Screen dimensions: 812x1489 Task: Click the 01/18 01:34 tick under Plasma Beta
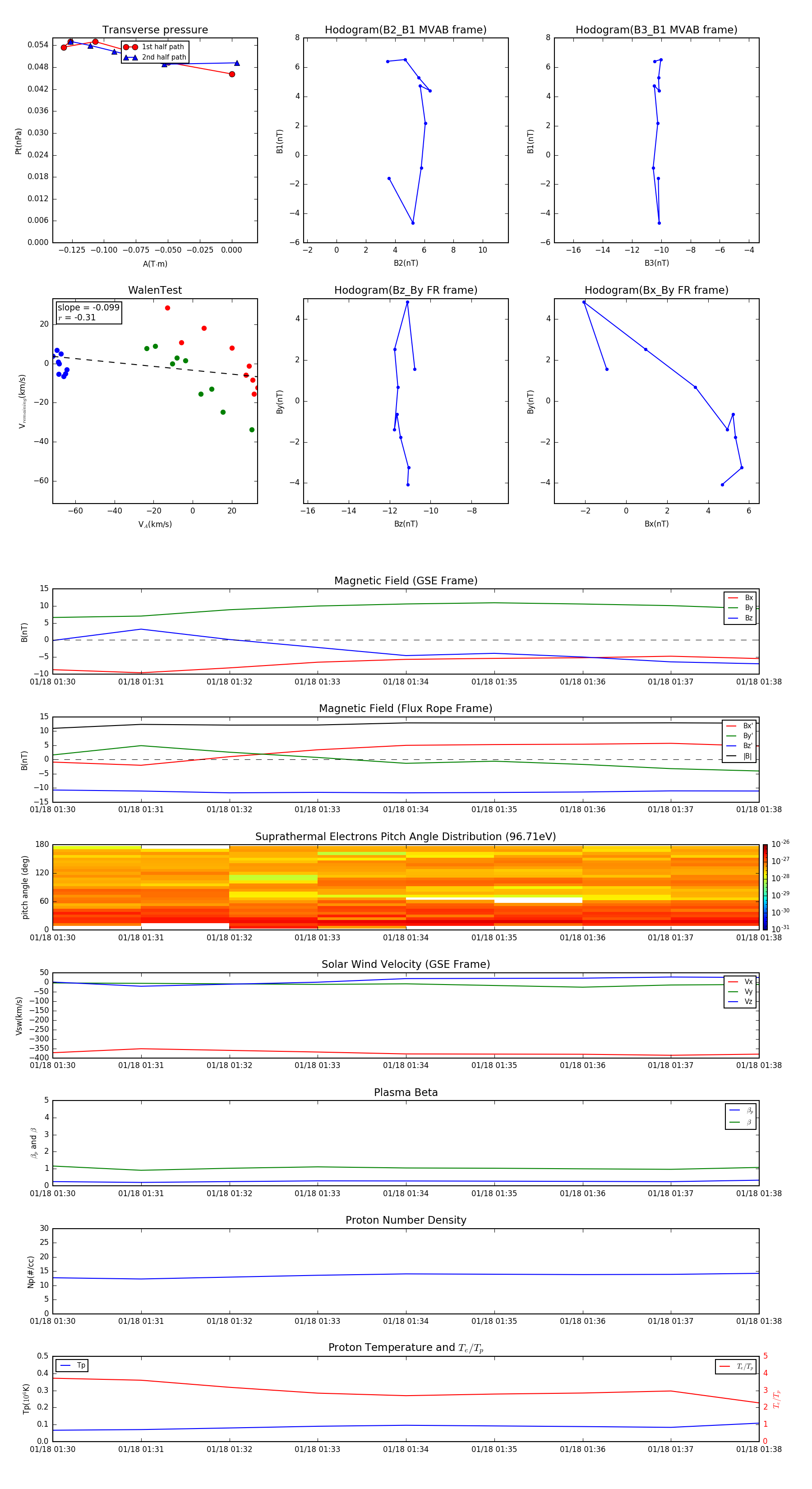coord(406,1193)
